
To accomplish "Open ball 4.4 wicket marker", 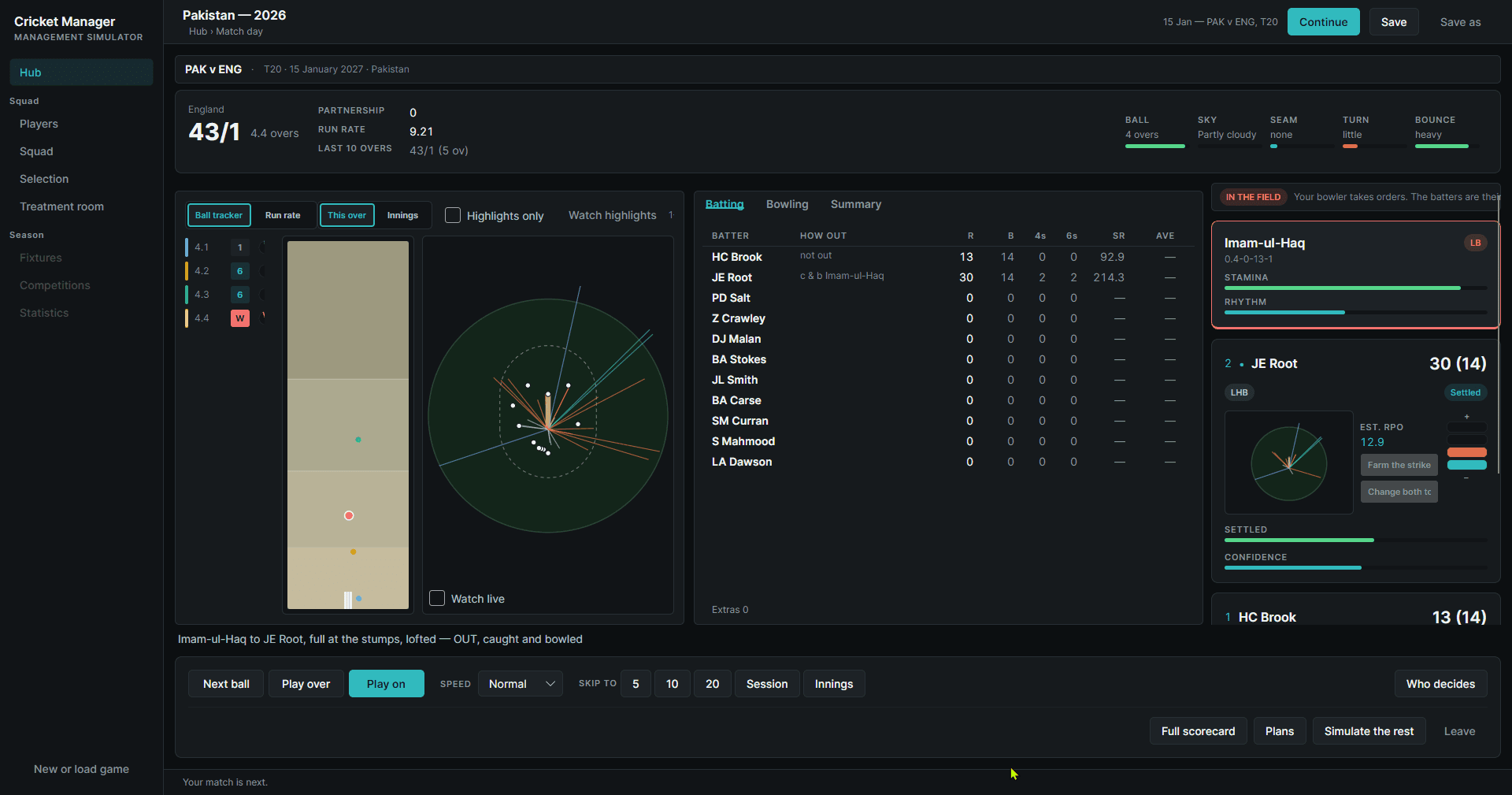I will (239, 318).
